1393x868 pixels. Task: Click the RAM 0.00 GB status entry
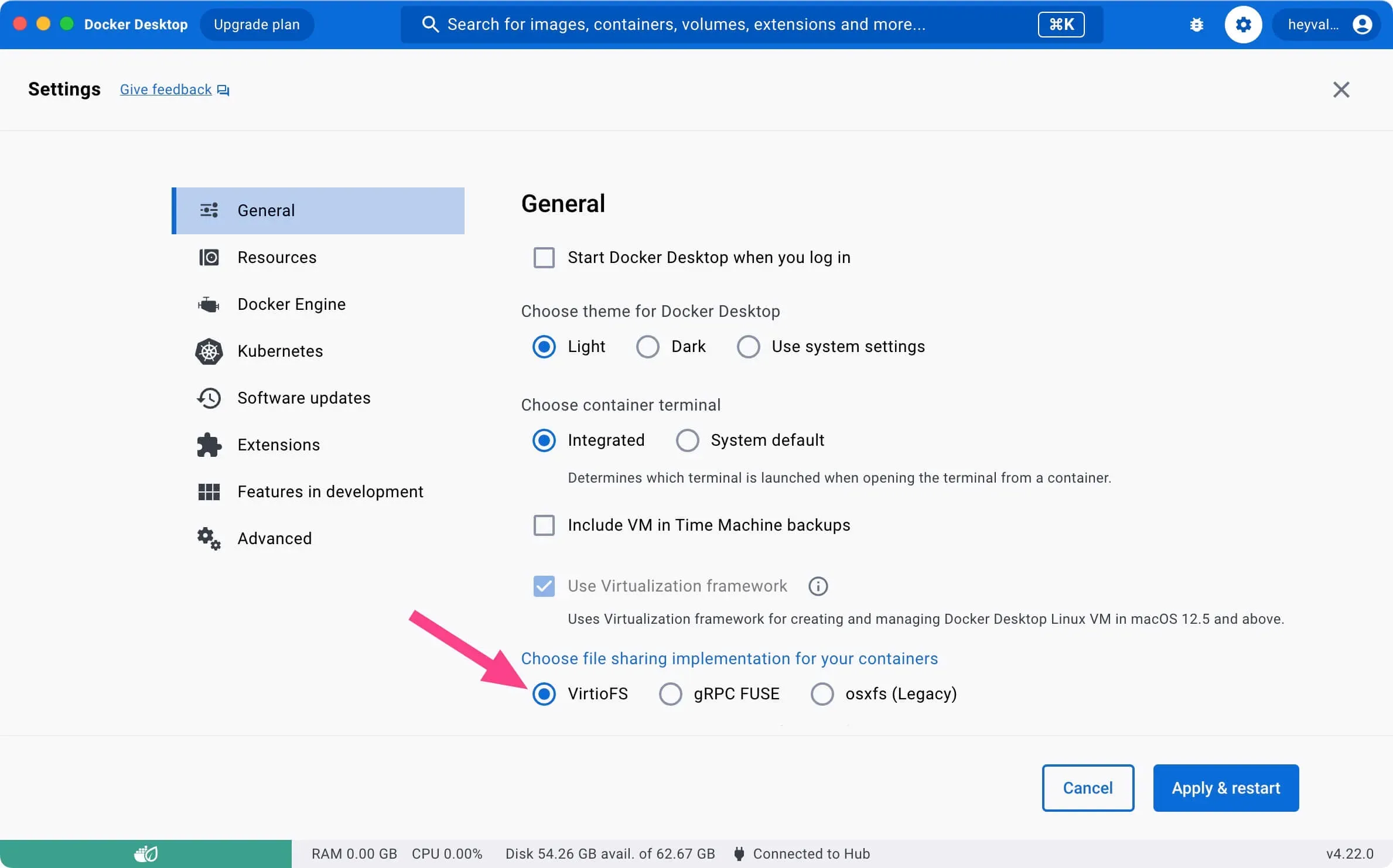pyautogui.click(x=354, y=854)
